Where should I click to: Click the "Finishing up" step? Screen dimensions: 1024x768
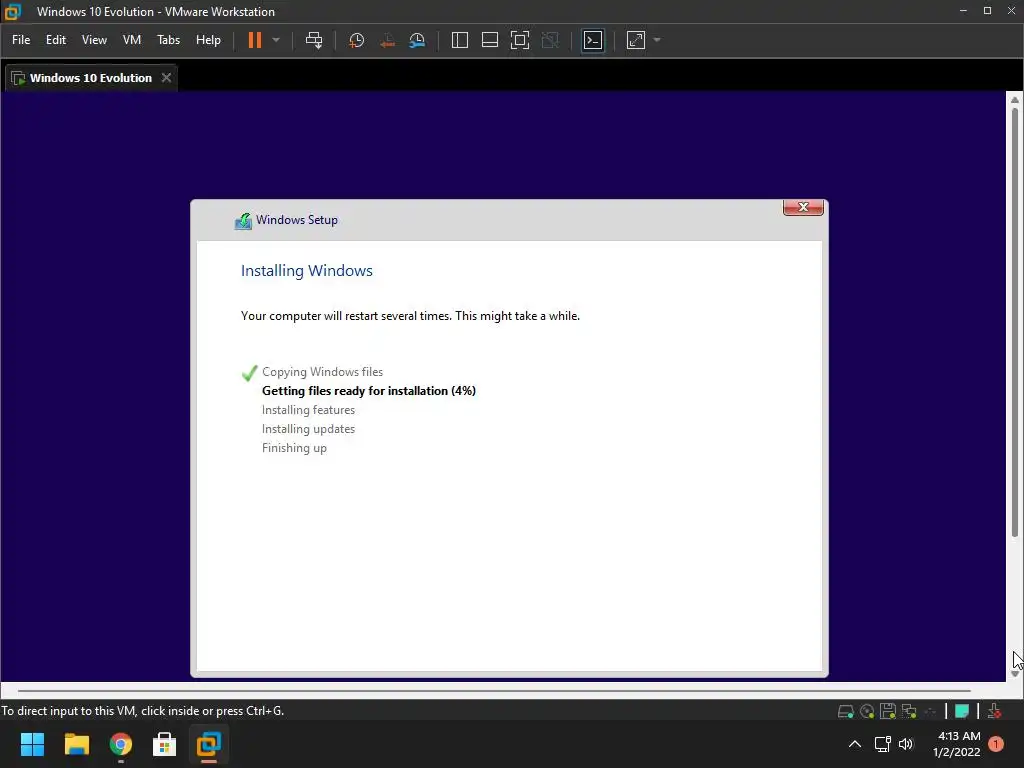(x=294, y=448)
